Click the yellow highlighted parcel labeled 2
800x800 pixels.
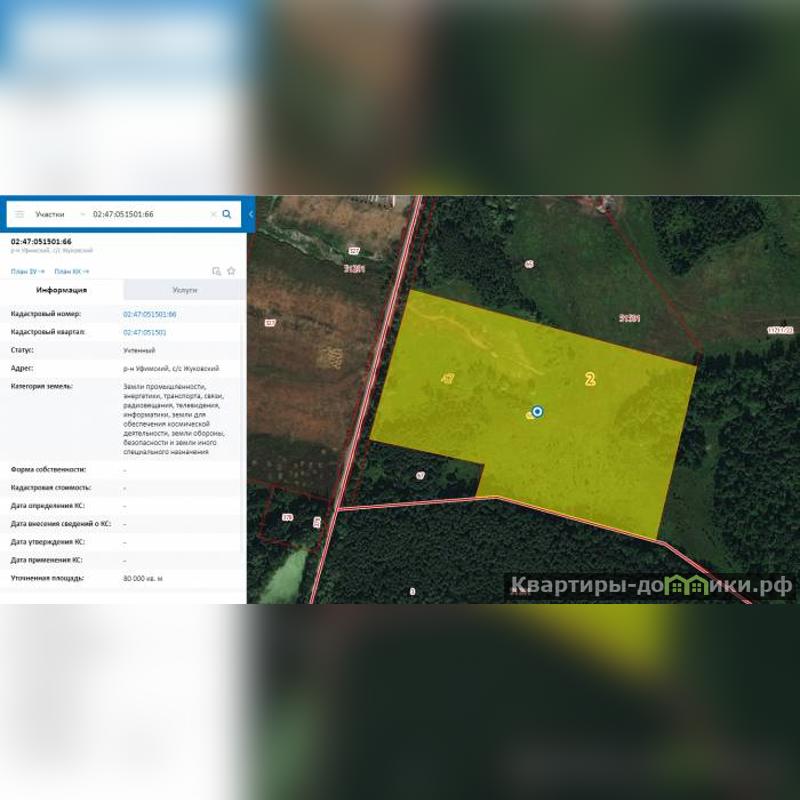click(590, 380)
